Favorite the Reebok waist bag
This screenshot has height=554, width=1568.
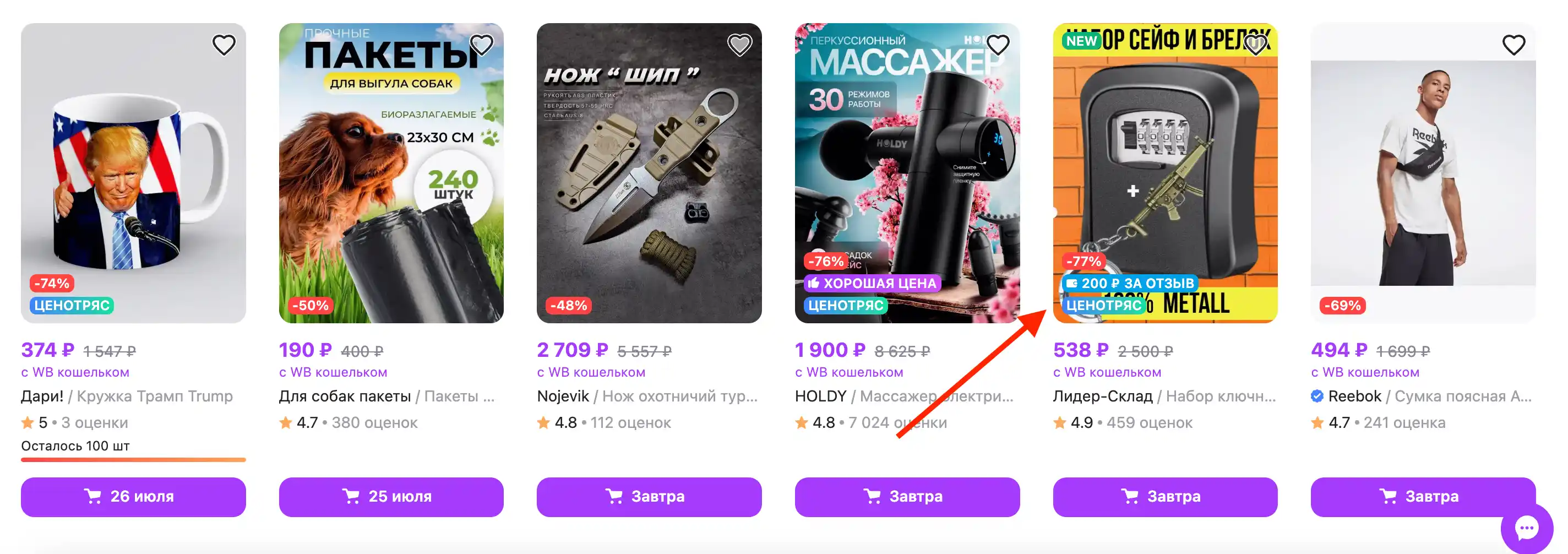click(1513, 45)
